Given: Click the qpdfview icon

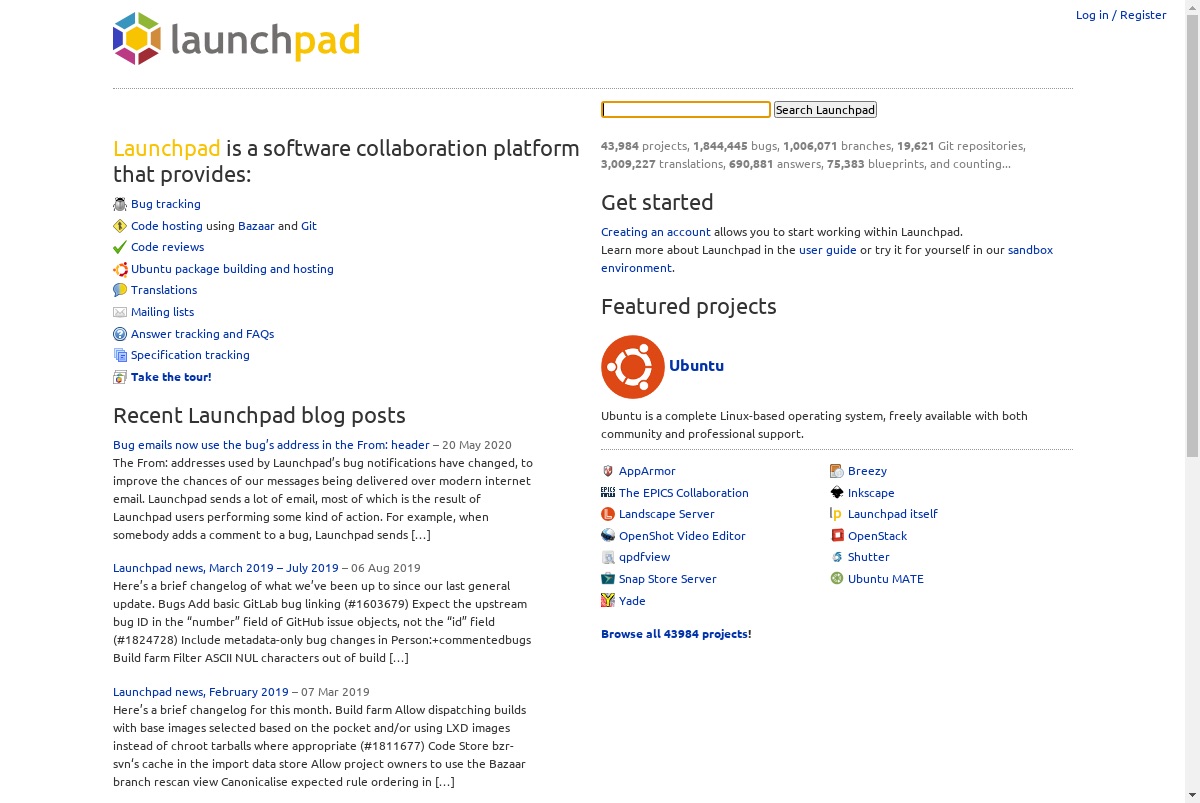Looking at the screenshot, I should tap(608, 557).
